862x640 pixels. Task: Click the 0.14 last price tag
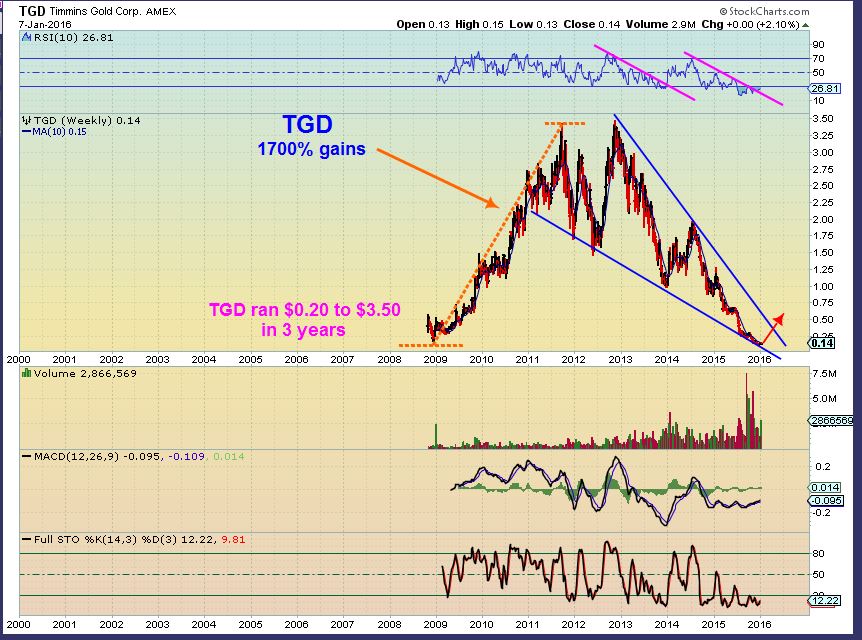[x=822, y=343]
